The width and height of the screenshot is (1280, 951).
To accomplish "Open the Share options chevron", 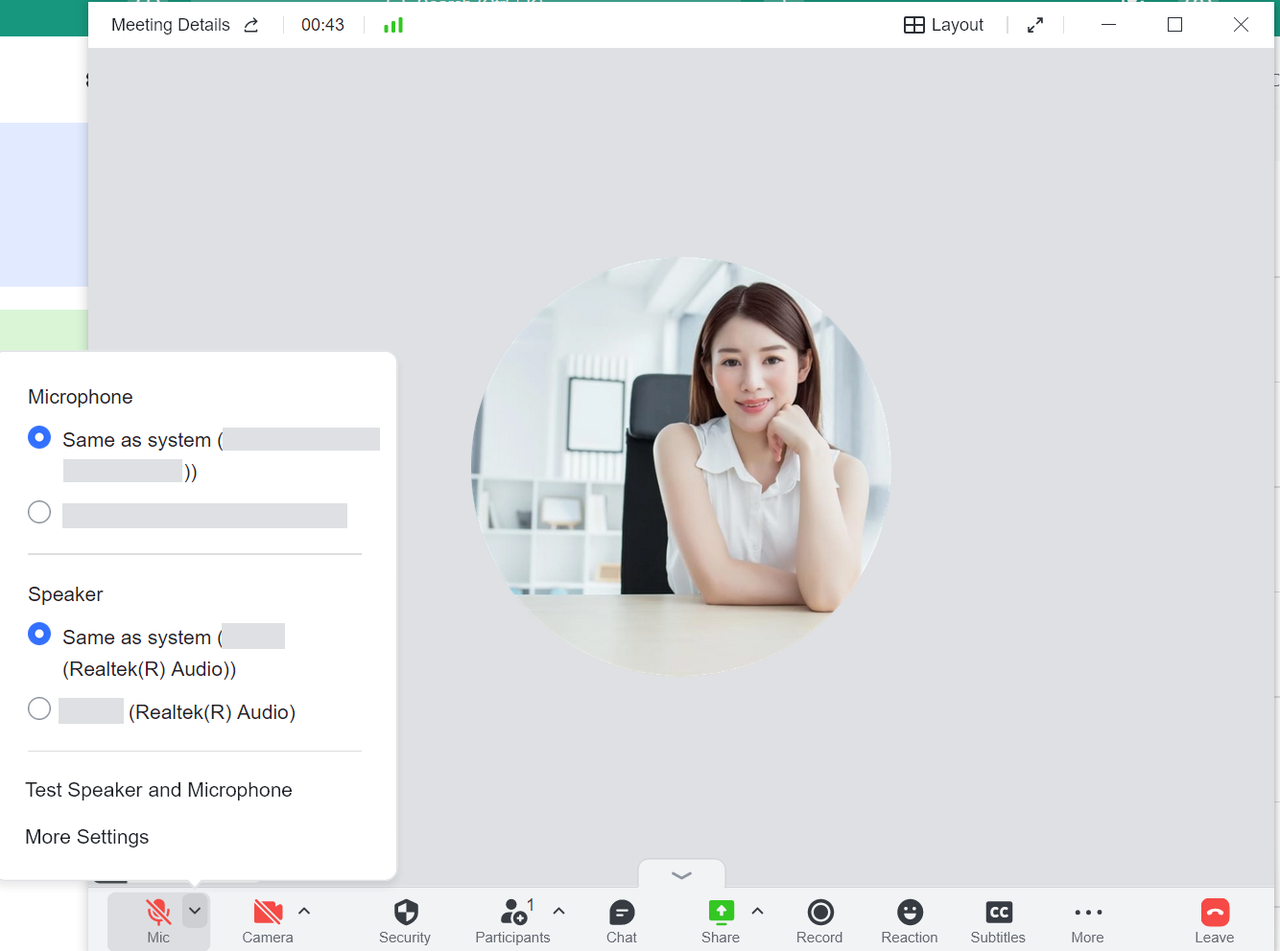I will tap(758, 910).
